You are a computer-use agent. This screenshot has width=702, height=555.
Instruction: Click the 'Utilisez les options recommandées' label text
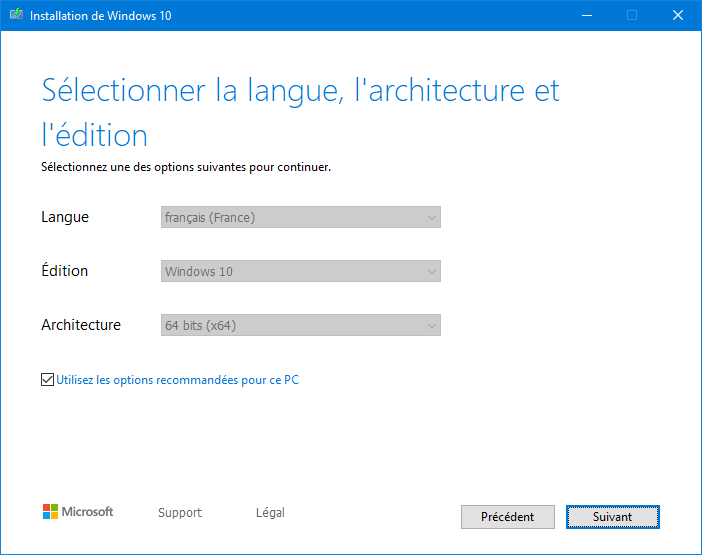(x=177, y=380)
